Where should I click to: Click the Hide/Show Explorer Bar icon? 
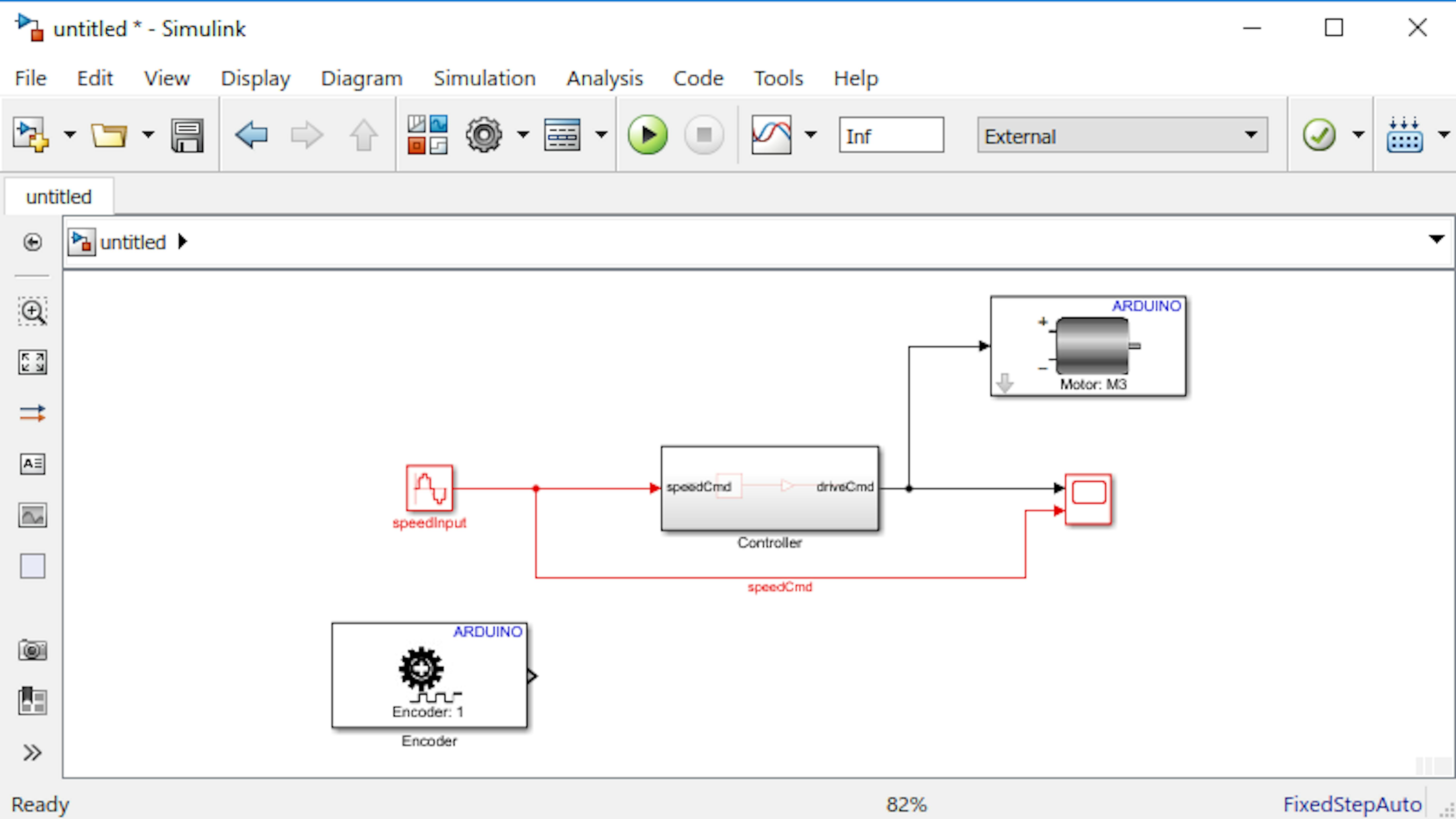click(x=33, y=242)
